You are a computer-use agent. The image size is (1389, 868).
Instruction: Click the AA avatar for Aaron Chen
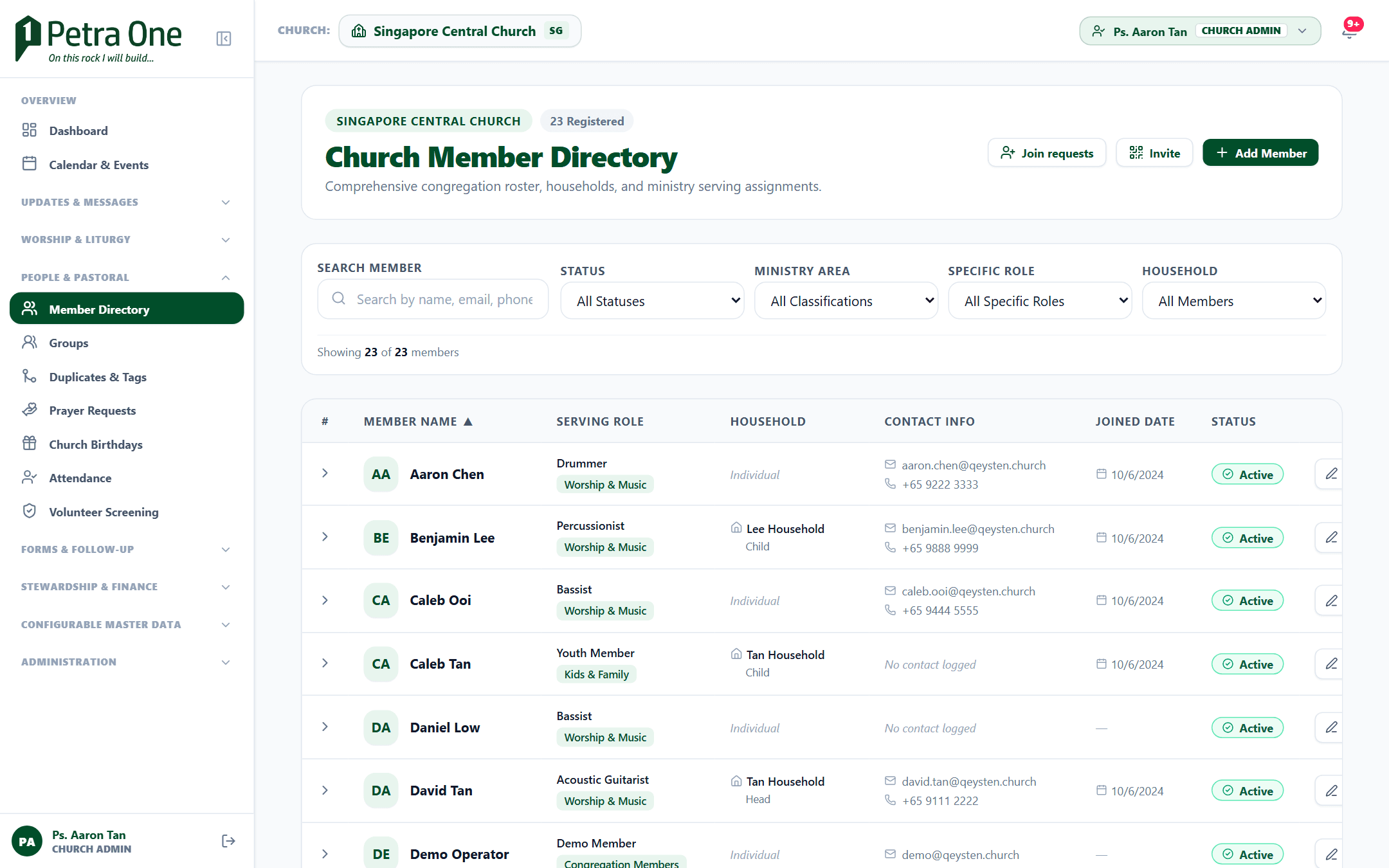point(381,474)
